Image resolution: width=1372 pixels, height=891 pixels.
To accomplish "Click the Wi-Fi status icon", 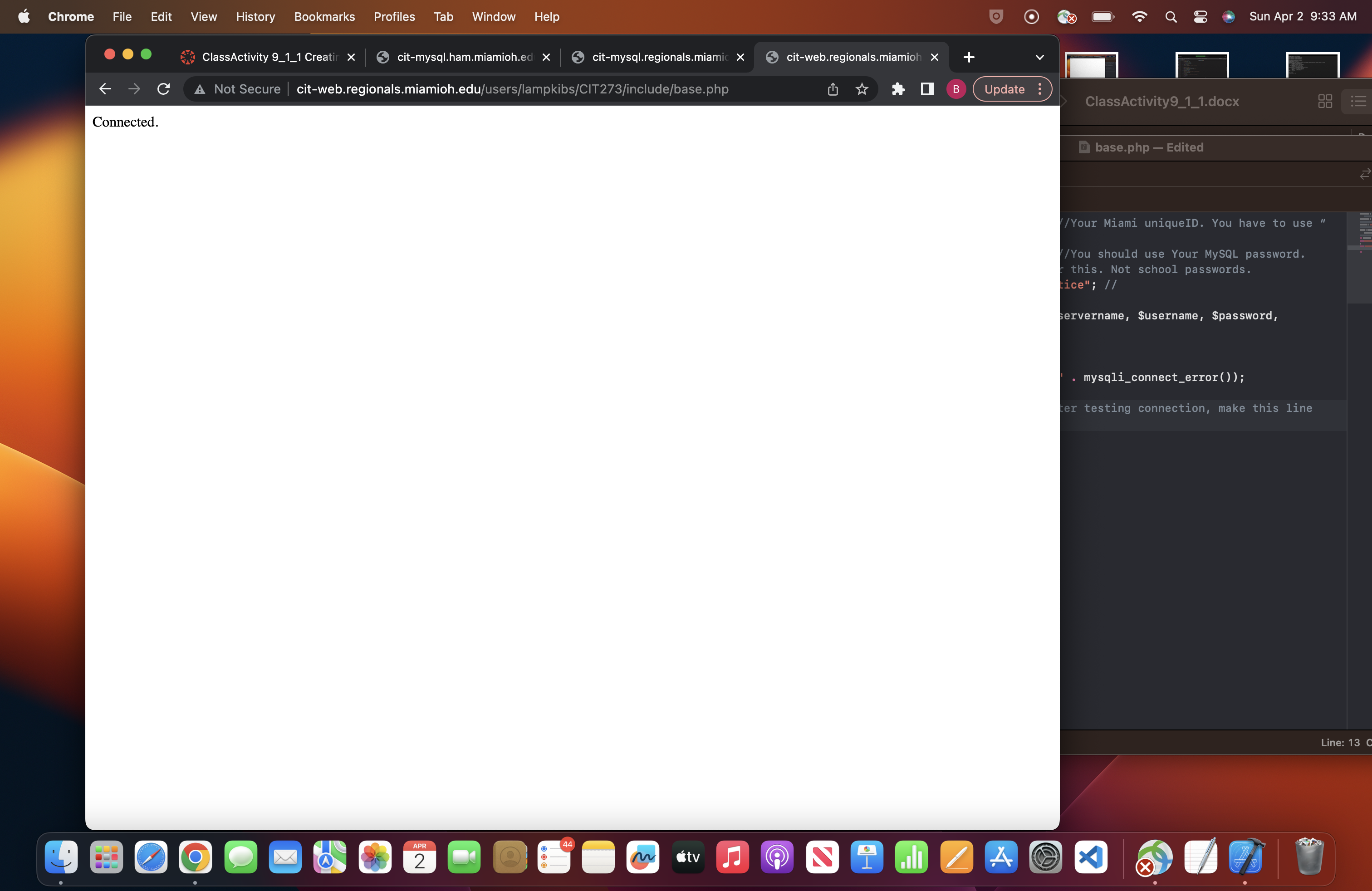I will point(1139,17).
